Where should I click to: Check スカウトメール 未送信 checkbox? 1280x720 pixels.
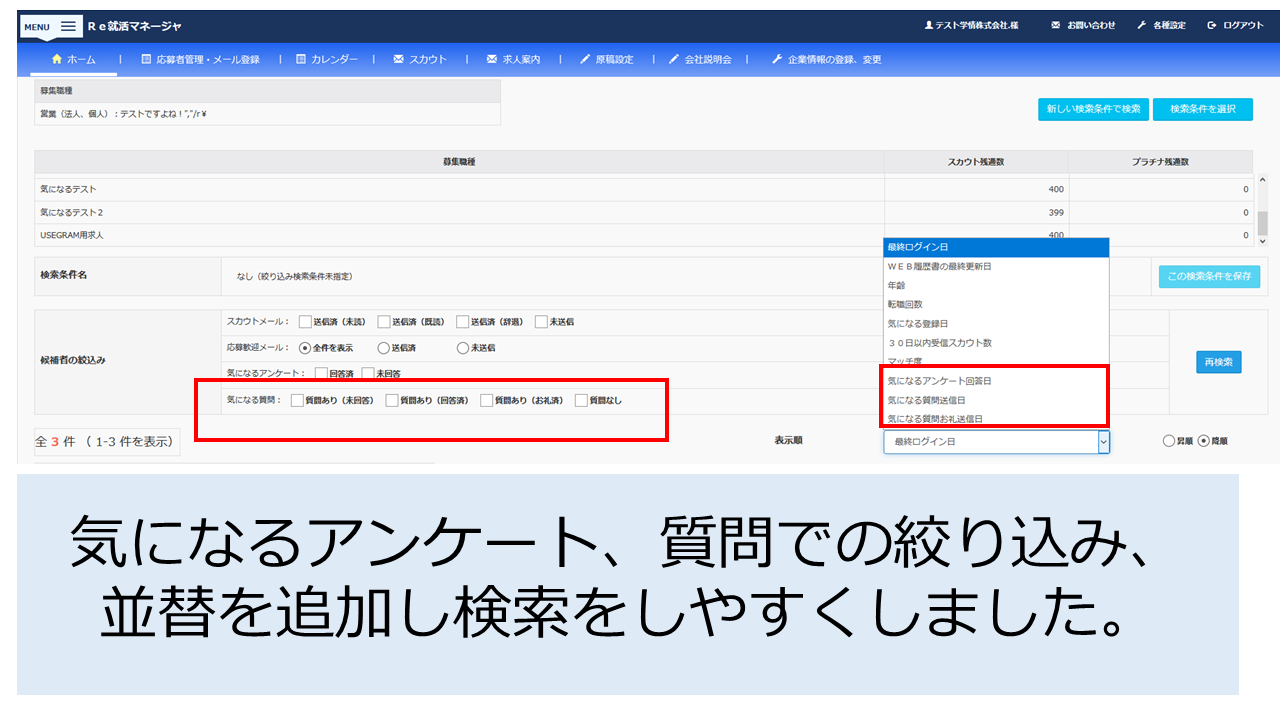tap(542, 322)
